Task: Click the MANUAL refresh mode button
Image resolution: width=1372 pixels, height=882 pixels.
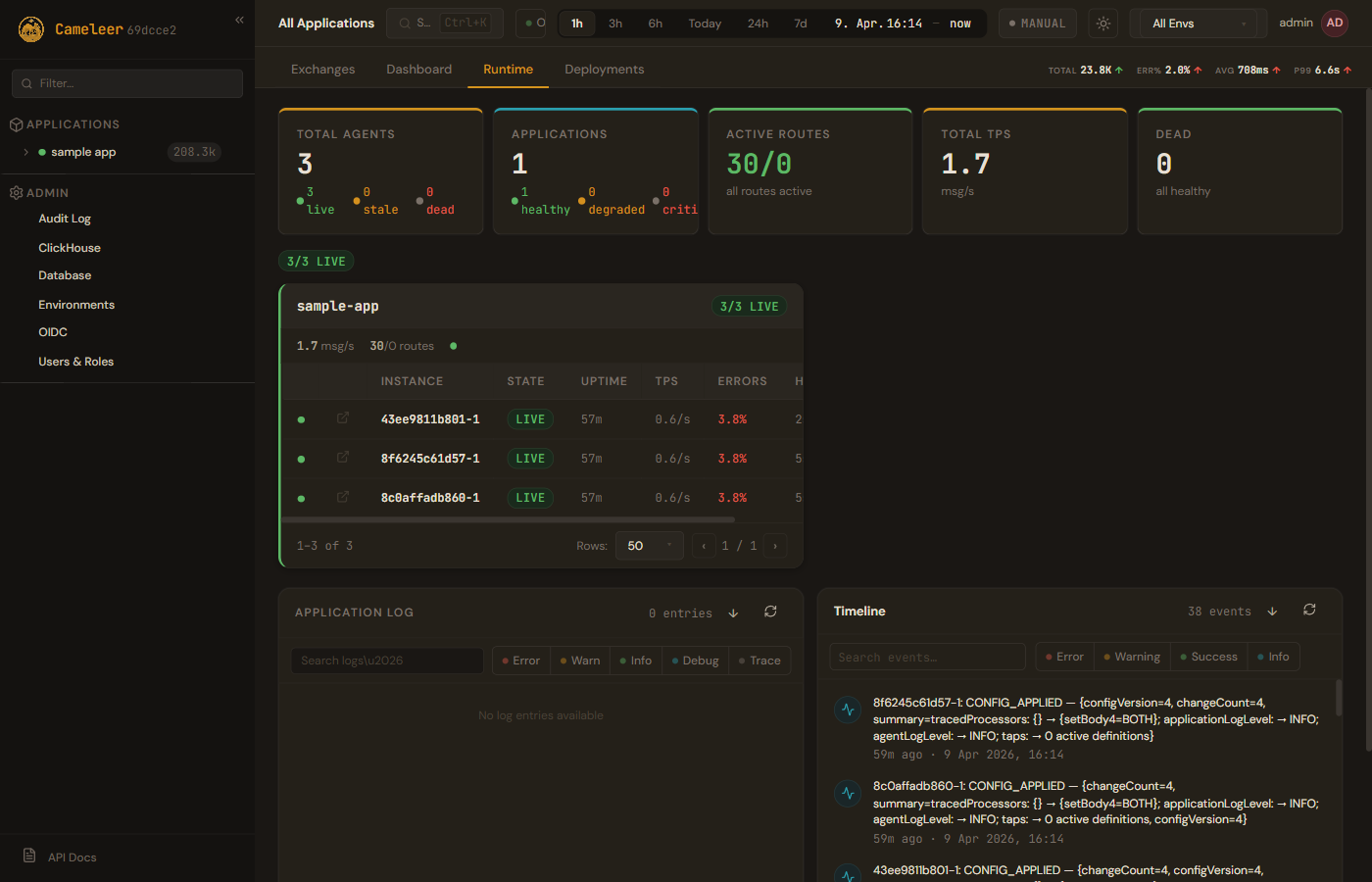Action: pyautogui.click(x=1037, y=24)
